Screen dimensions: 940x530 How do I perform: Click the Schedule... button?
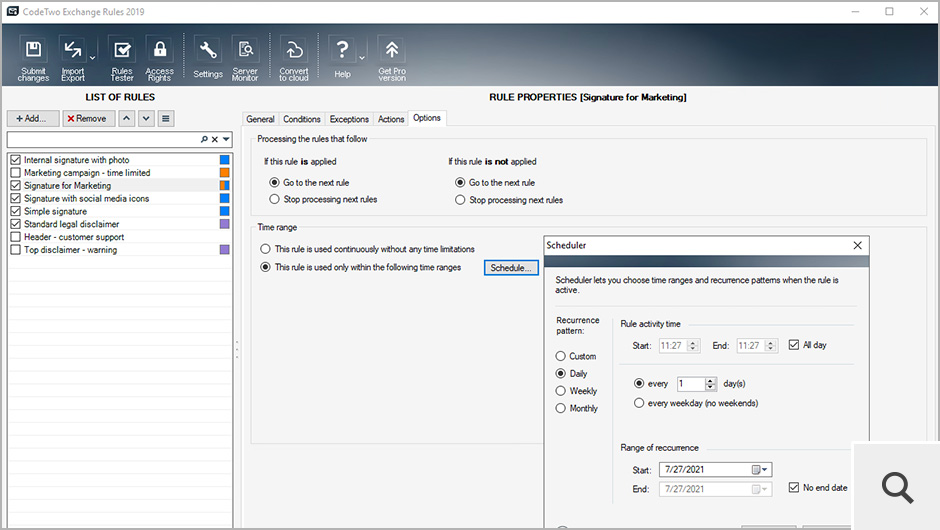click(511, 268)
